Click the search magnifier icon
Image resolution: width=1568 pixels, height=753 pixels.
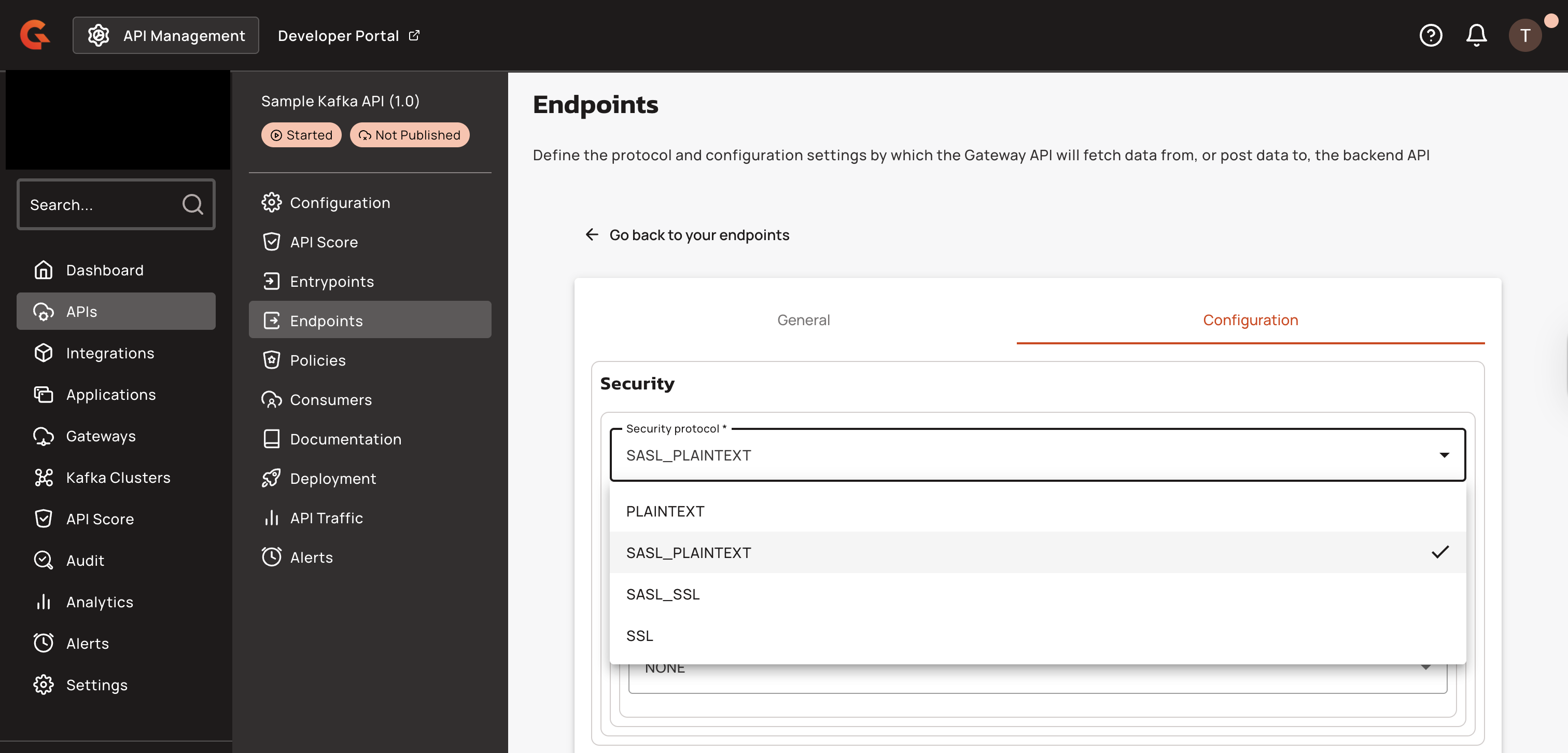tap(192, 204)
